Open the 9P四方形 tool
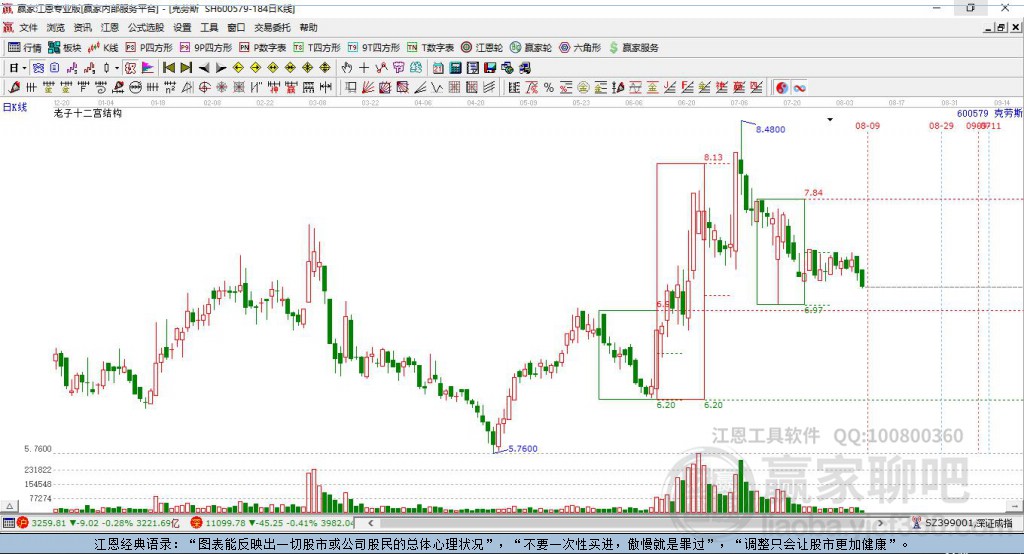The image size is (1024, 554). click(x=206, y=48)
